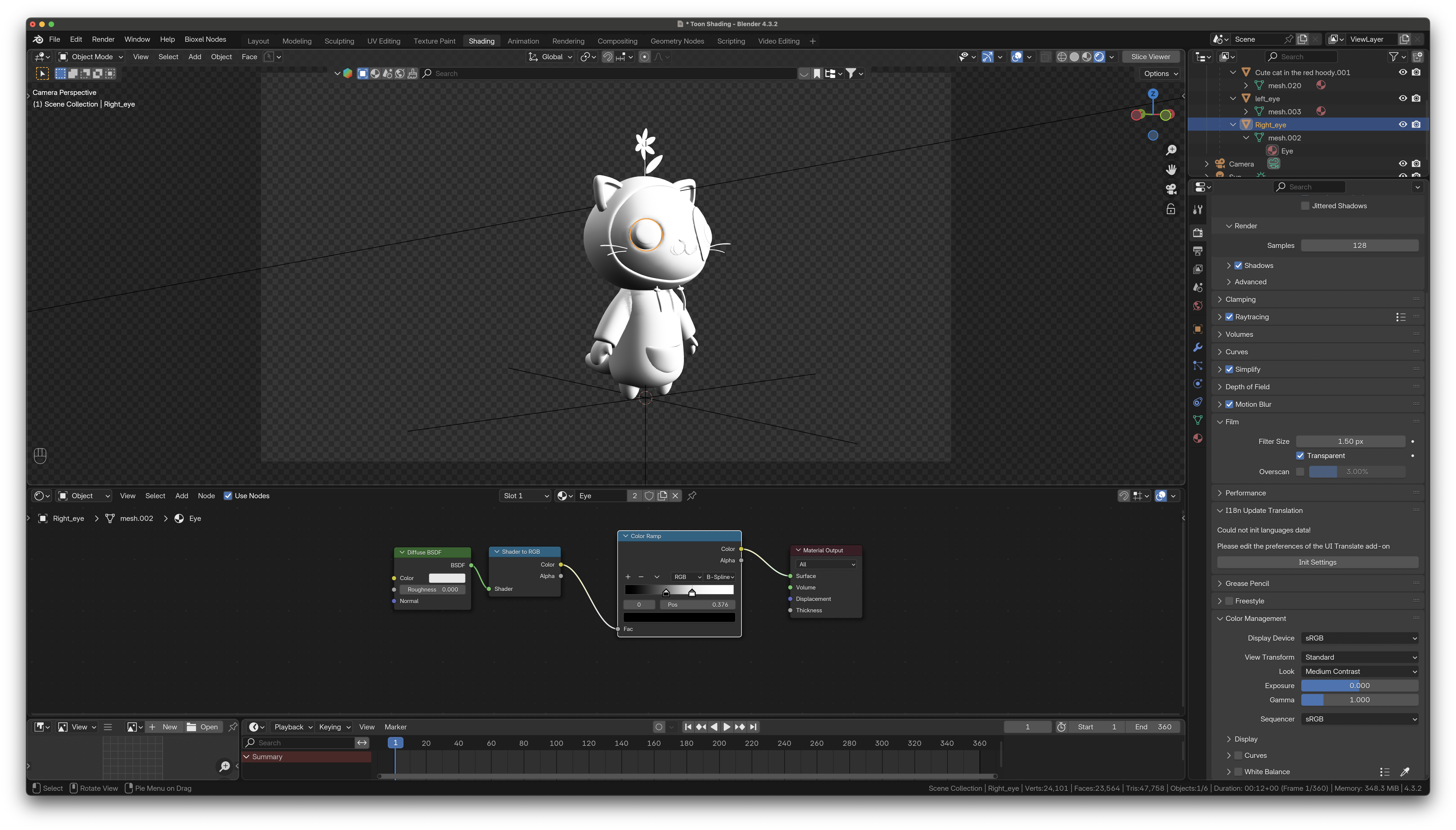Unlink the Eye material with X
Image resolution: width=1456 pixels, height=830 pixels.
[675, 496]
